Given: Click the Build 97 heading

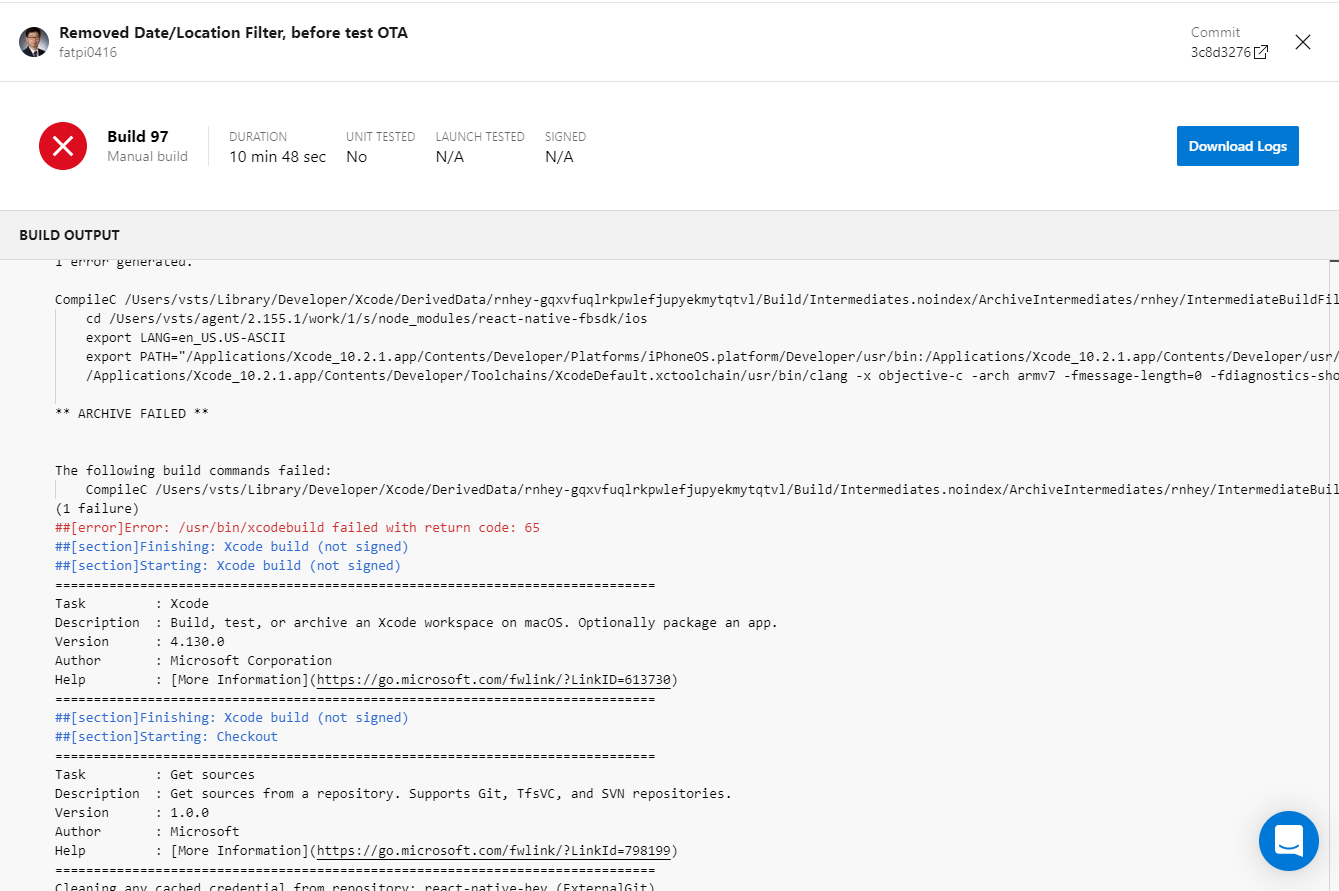Looking at the screenshot, I should (139, 135).
